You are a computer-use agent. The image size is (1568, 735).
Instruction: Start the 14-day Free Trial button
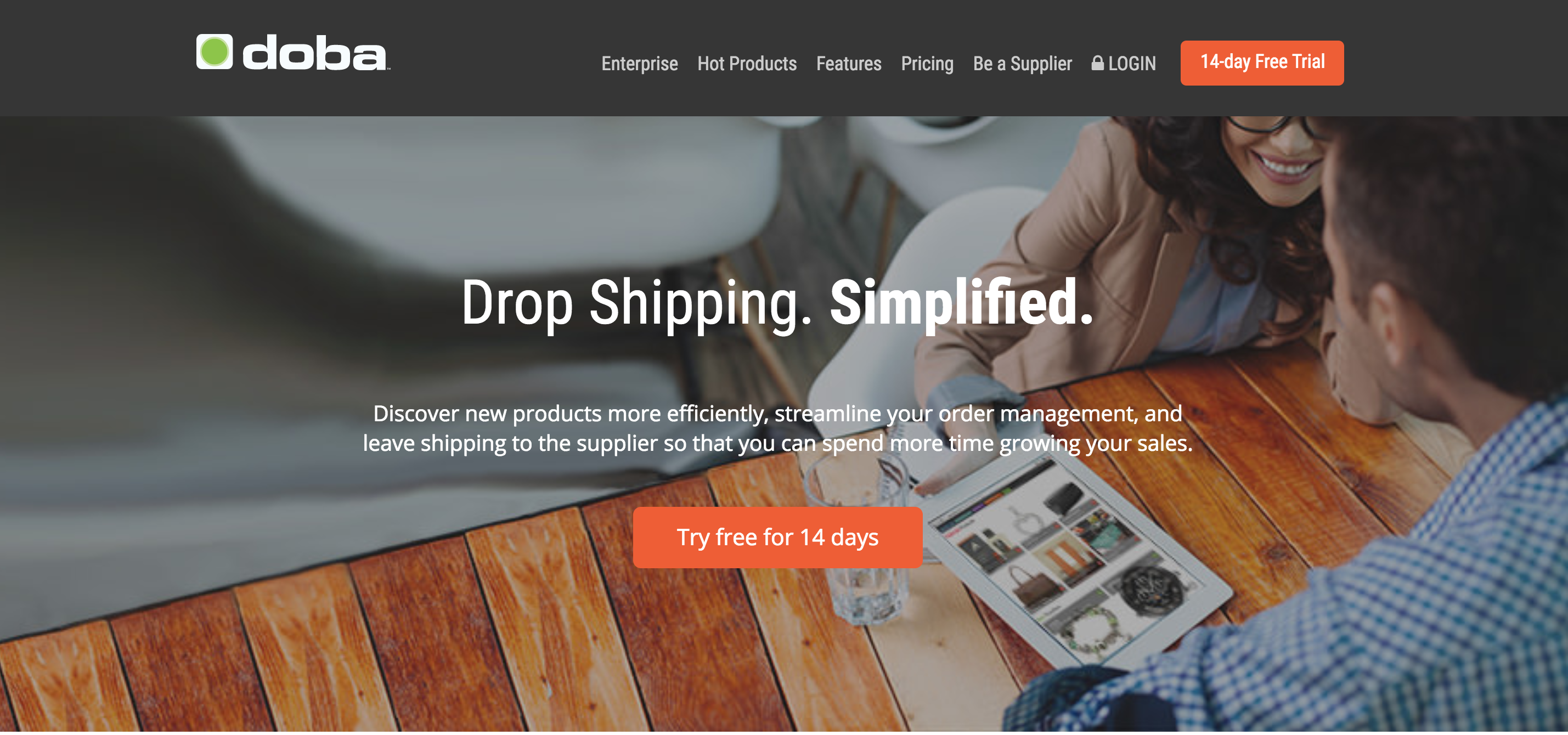click(1262, 63)
